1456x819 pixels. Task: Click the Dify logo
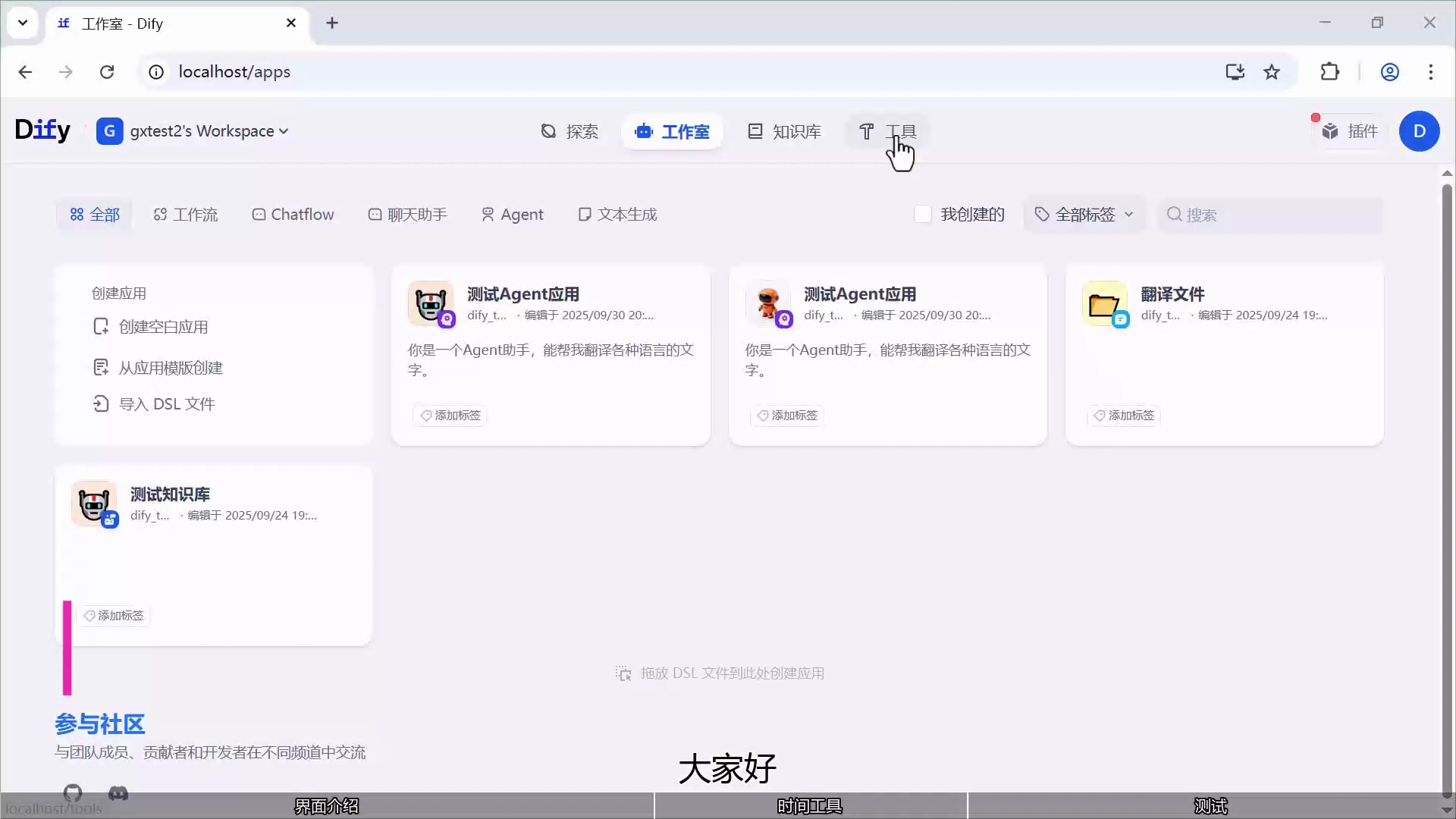(42, 130)
